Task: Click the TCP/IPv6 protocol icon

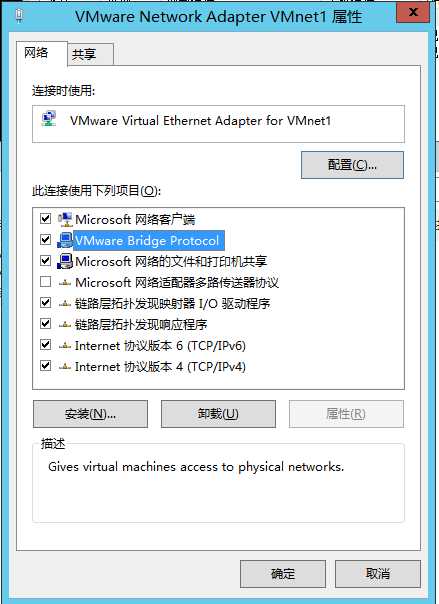Action: point(65,346)
